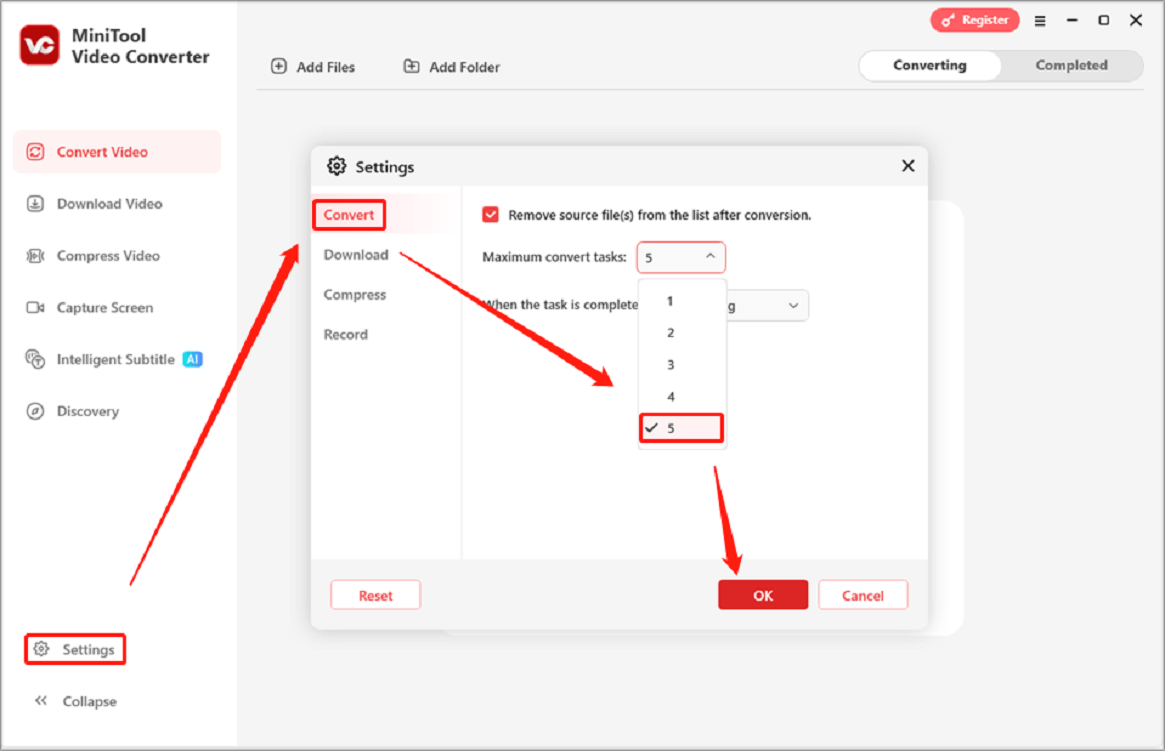Click the Maximum convert tasks label
Screen dimensions: 1165x751
click(554, 257)
